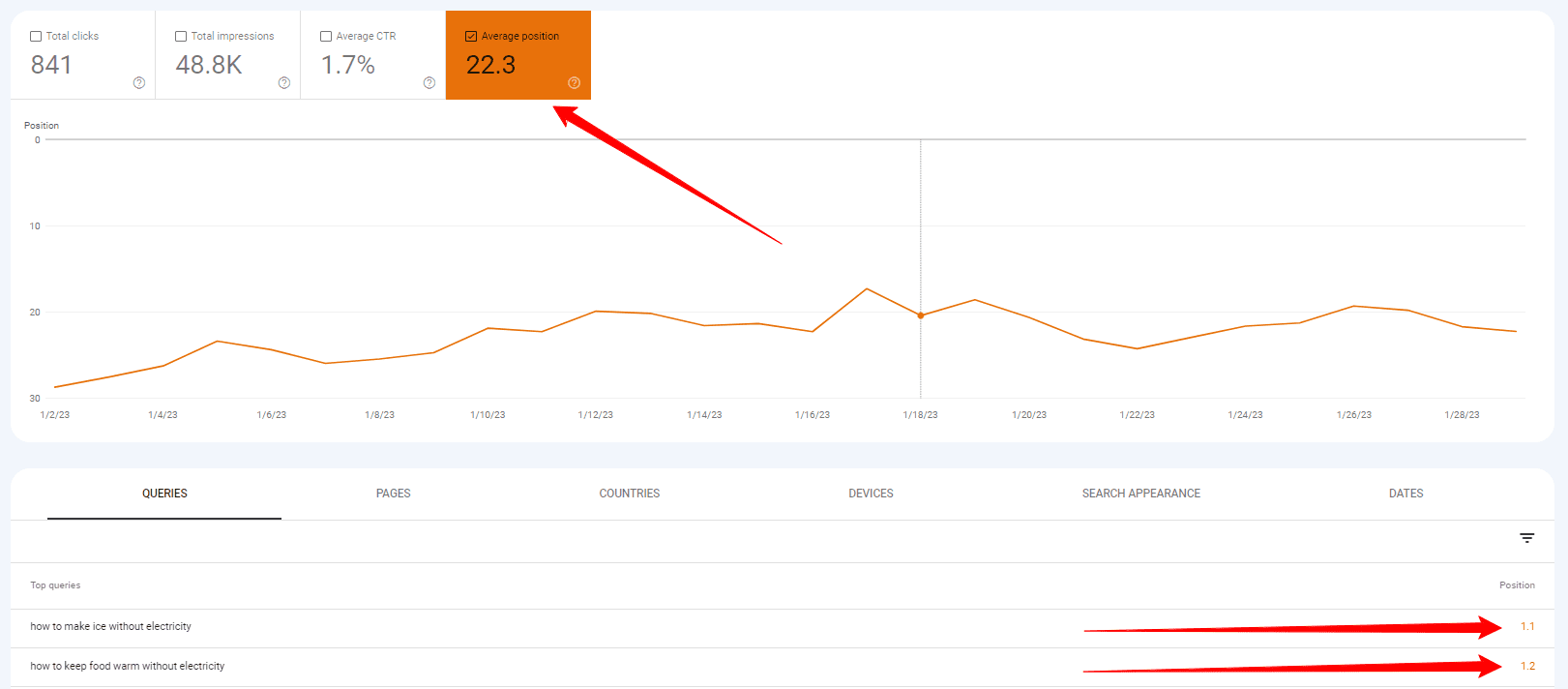Uncheck the Average position checkbox
The width and height of the screenshot is (1568, 689).
point(471,37)
